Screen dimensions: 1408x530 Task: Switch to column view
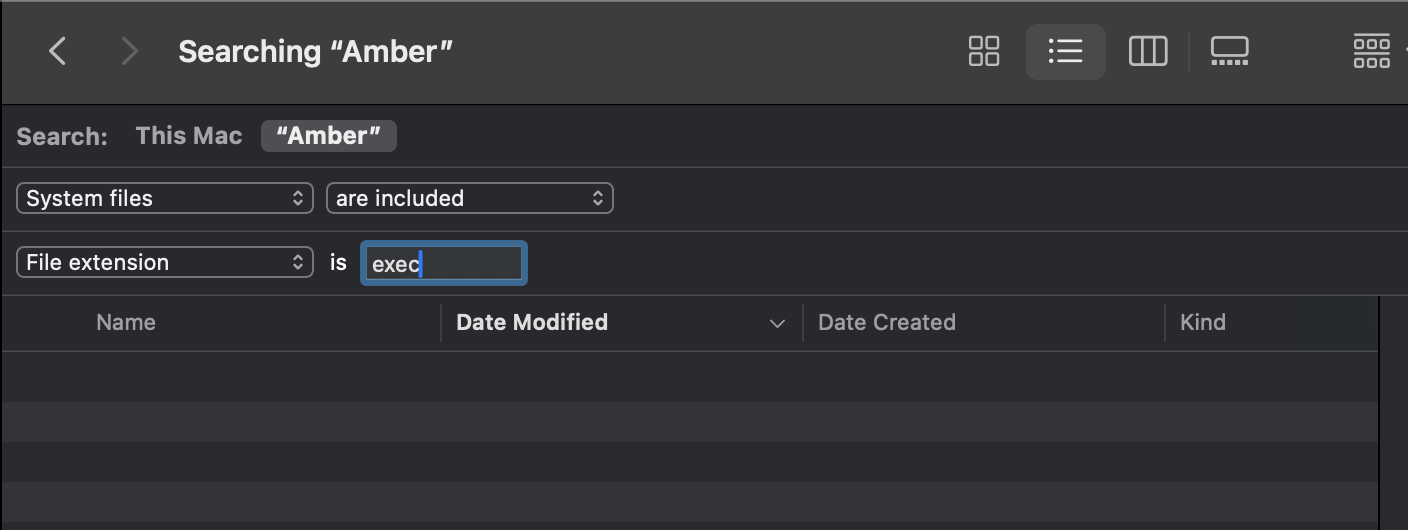point(1147,51)
